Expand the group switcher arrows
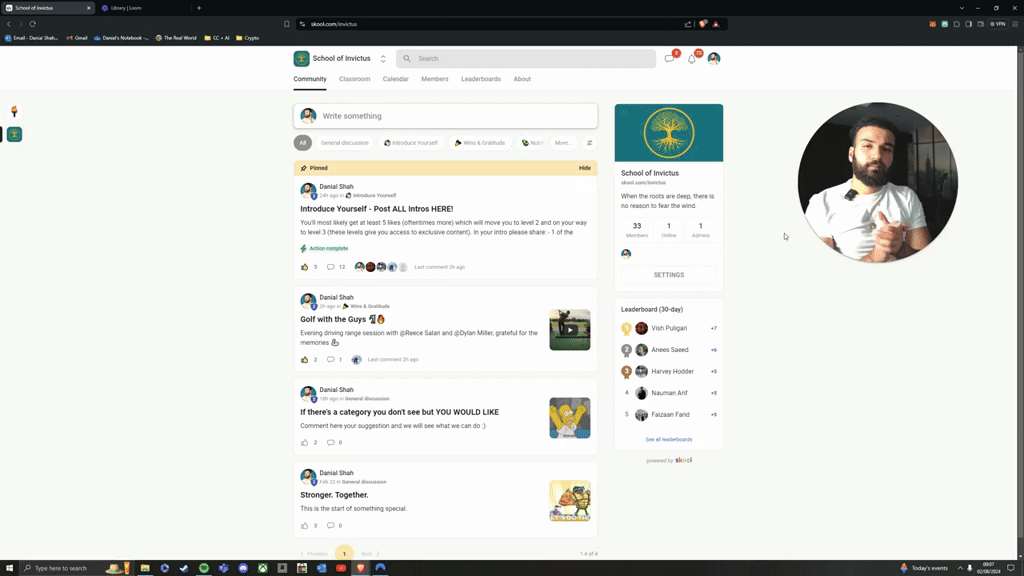The image size is (1024, 576). 383,59
